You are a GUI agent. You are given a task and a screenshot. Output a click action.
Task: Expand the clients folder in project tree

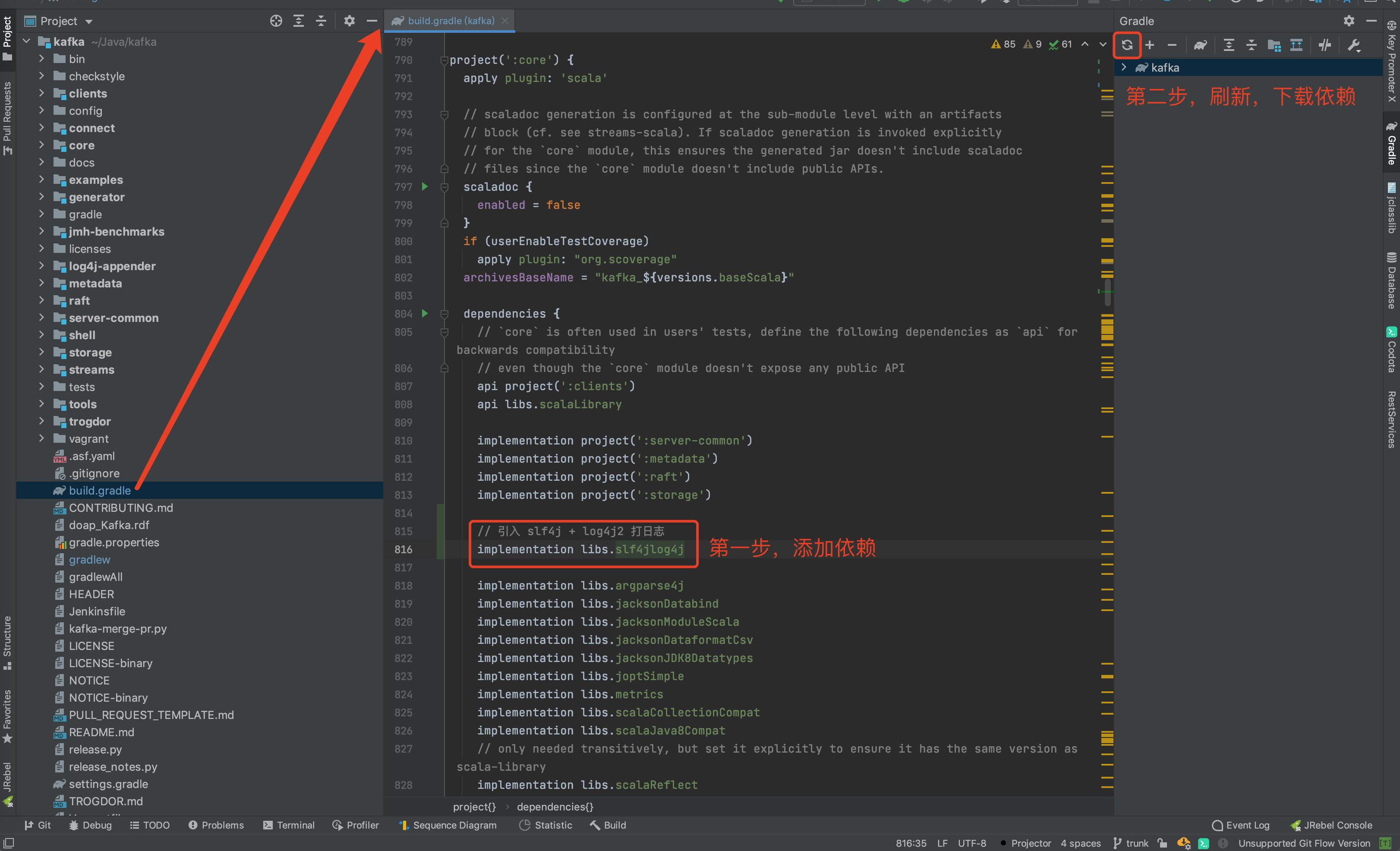pyautogui.click(x=41, y=93)
